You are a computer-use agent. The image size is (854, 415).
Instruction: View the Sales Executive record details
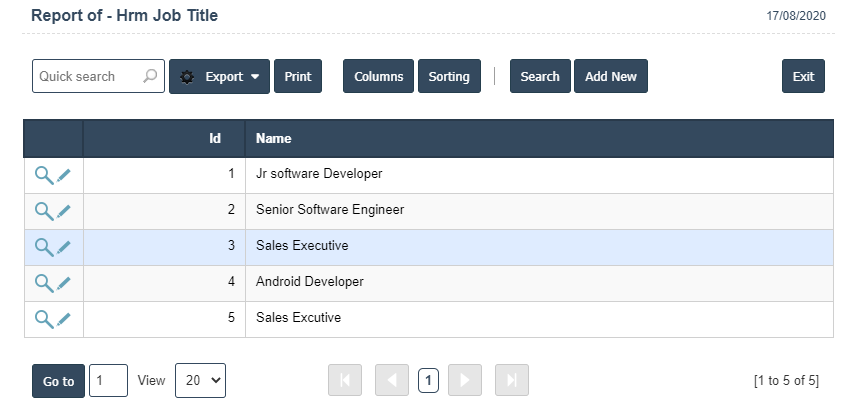(44, 247)
